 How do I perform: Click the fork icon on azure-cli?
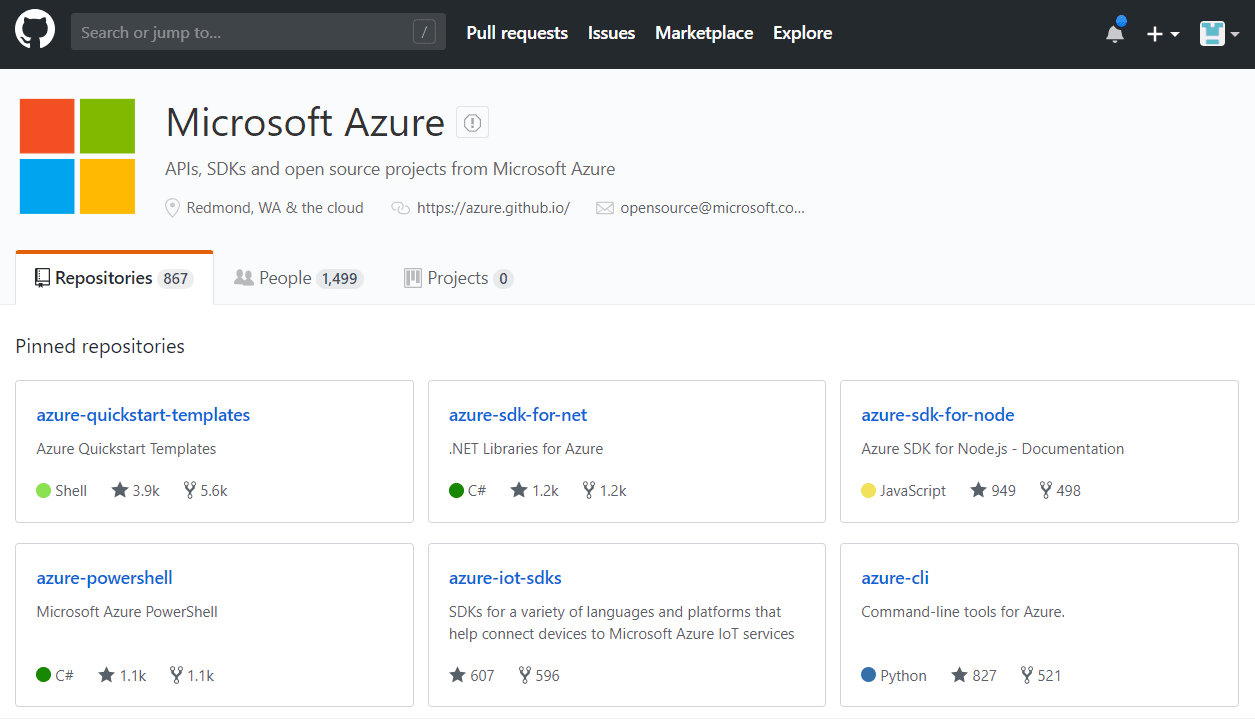coord(1027,675)
